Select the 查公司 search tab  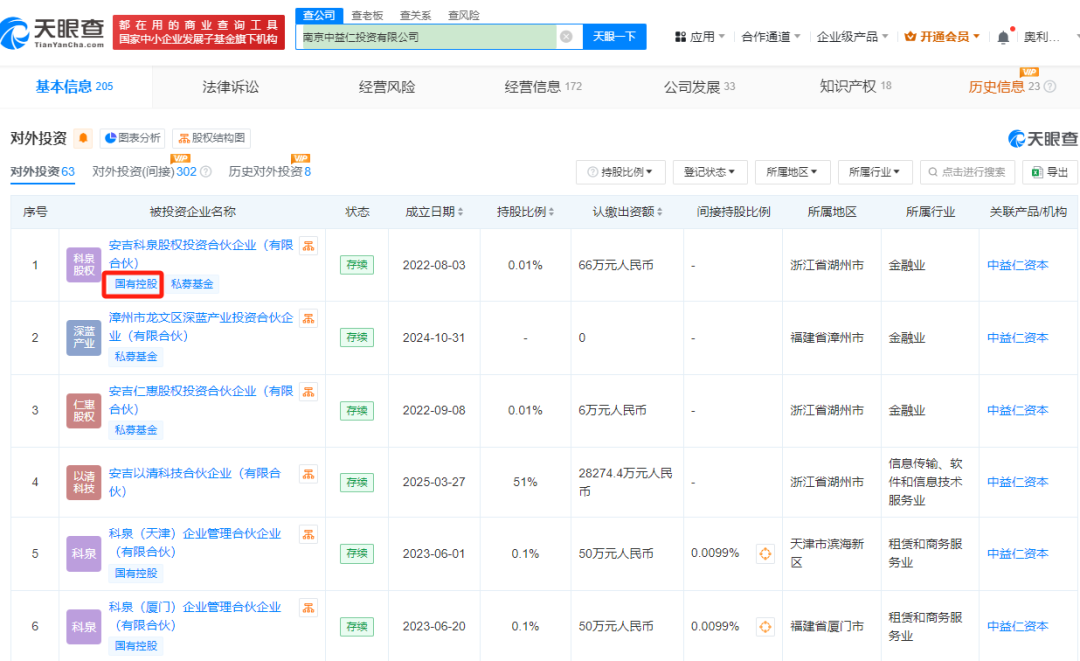319,15
